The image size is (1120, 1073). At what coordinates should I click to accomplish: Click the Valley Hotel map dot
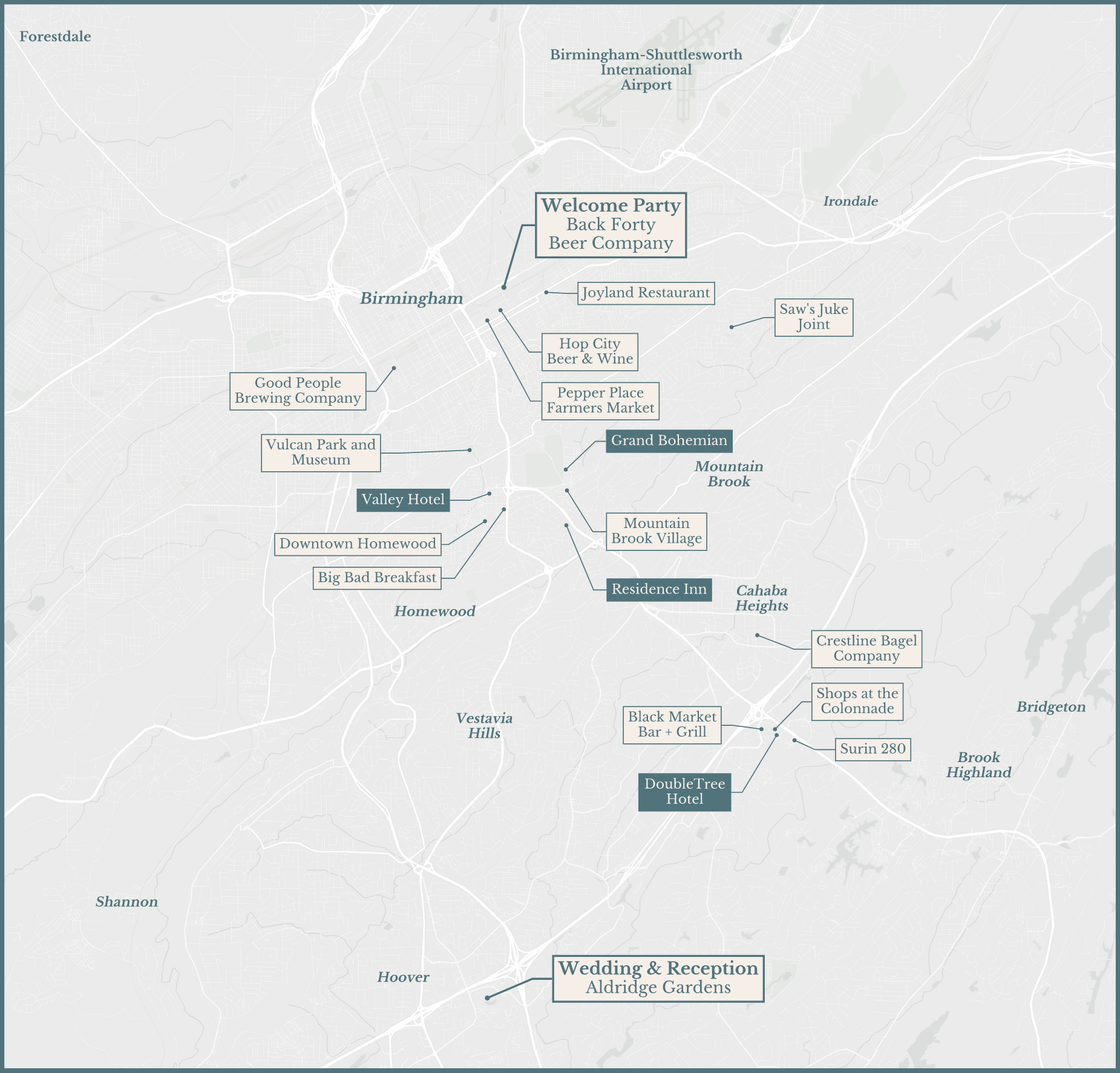[490, 494]
